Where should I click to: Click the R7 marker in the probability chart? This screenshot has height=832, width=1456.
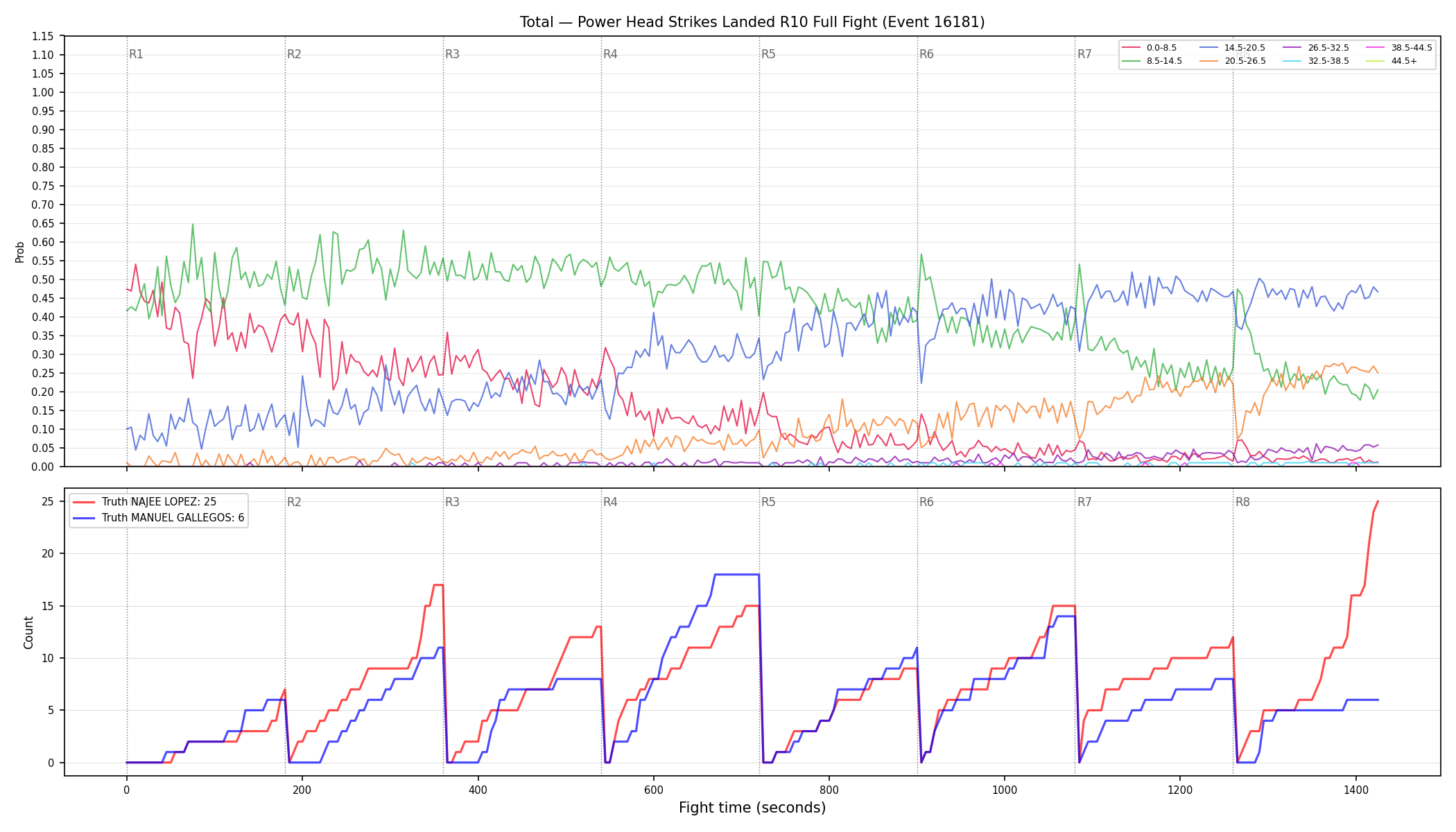tap(1084, 54)
